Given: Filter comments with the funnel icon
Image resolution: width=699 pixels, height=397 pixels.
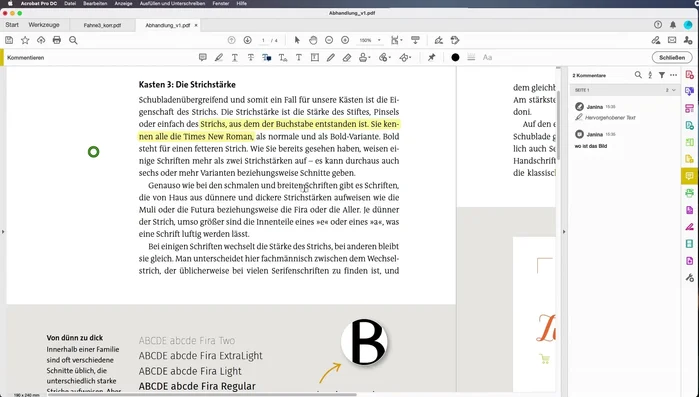Looking at the screenshot, I should [662, 75].
